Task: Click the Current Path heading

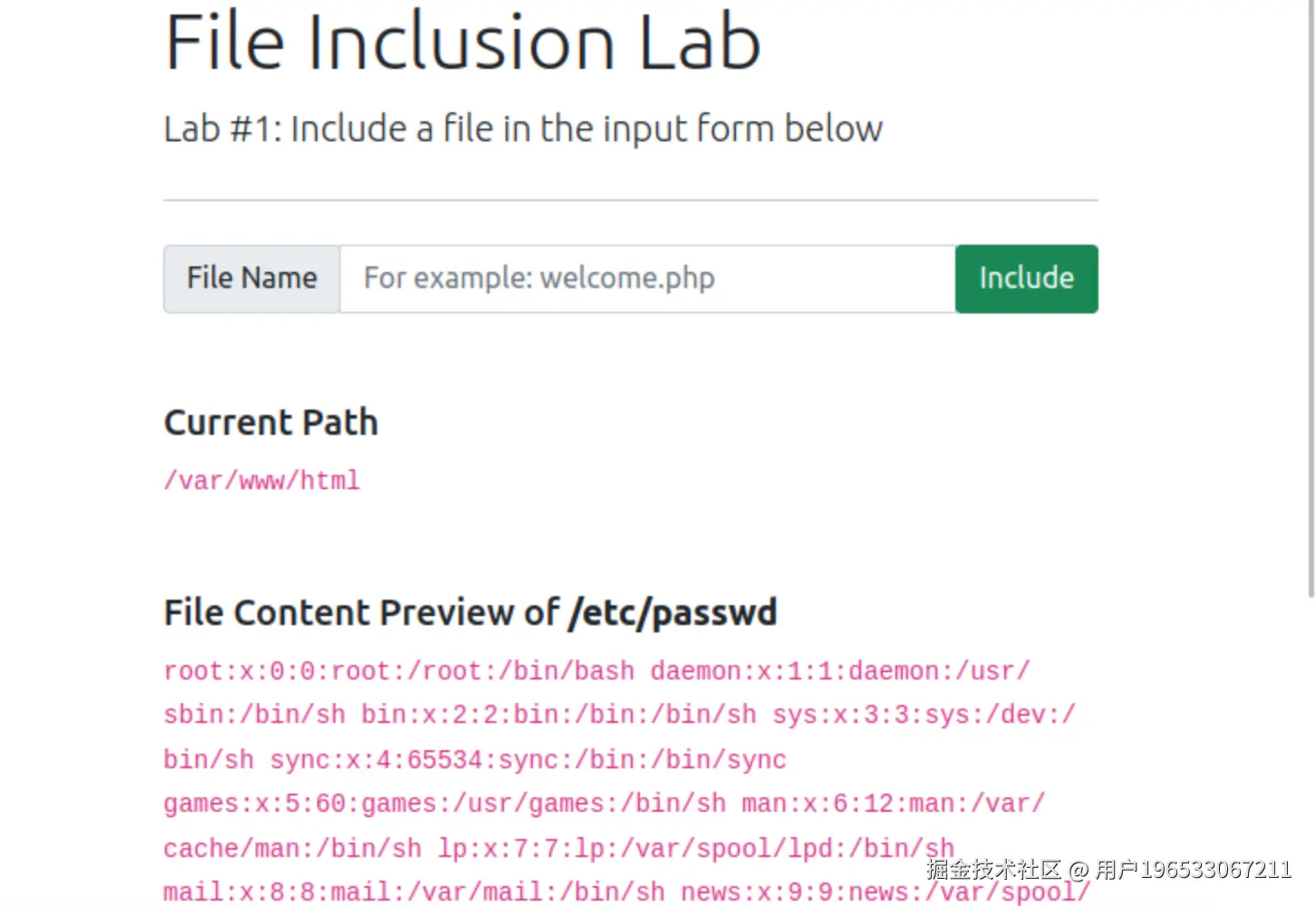Action: coord(271,422)
